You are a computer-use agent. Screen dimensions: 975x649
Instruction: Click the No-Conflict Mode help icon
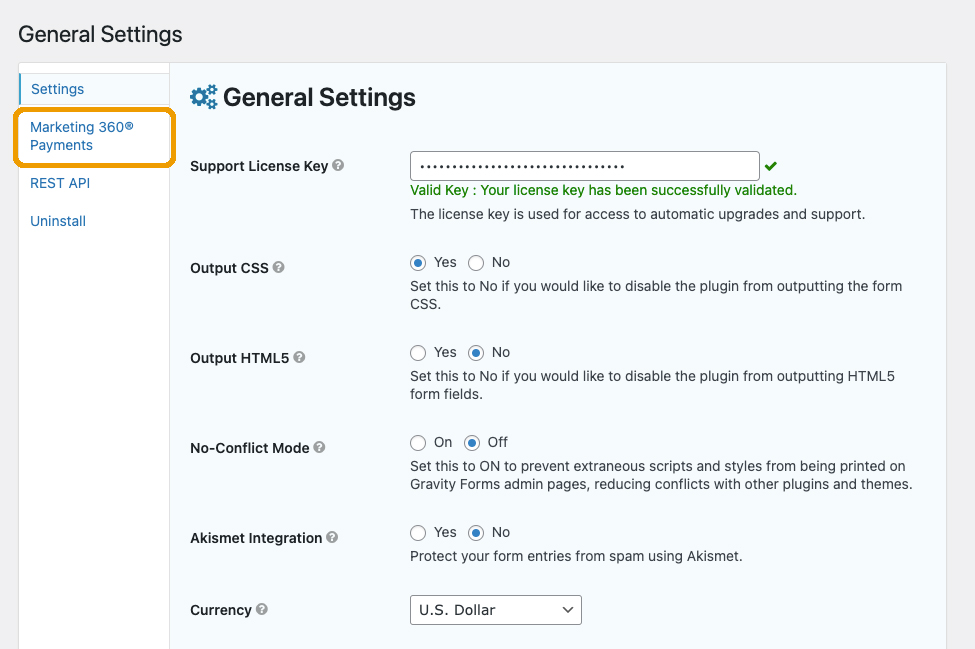pos(320,448)
